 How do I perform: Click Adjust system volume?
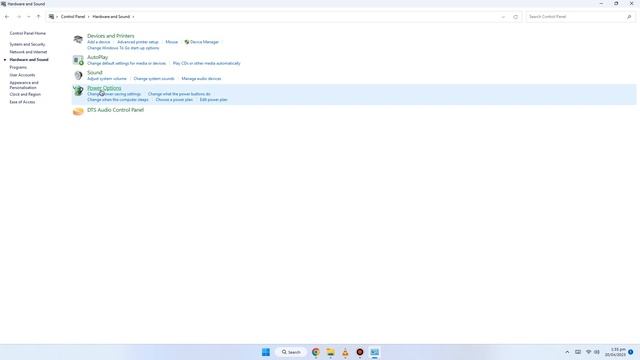[107, 78]
